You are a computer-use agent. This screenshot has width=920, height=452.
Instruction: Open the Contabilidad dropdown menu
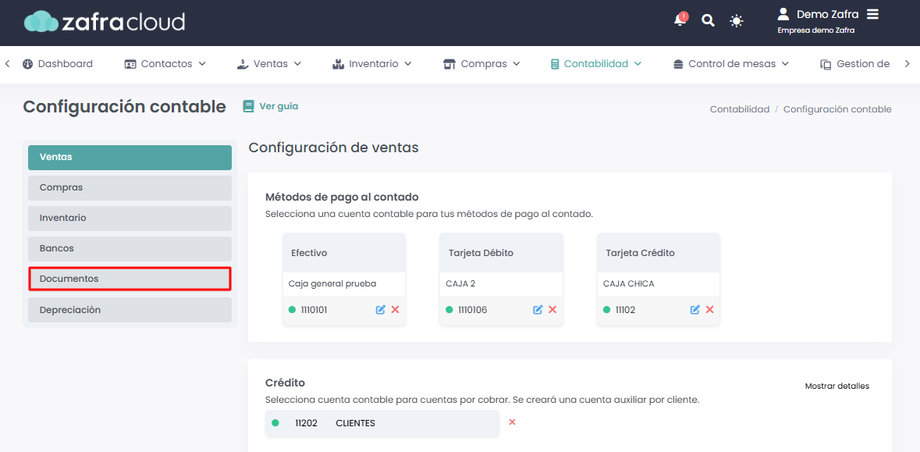point(596,64)
